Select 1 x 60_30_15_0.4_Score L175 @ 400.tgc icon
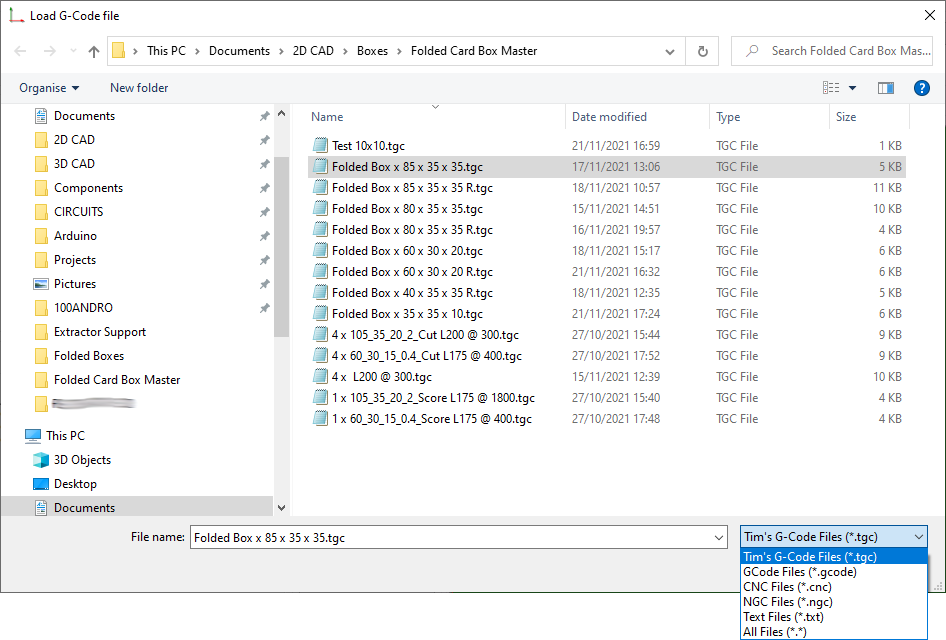Screen dimensions: 946x640 320,419
